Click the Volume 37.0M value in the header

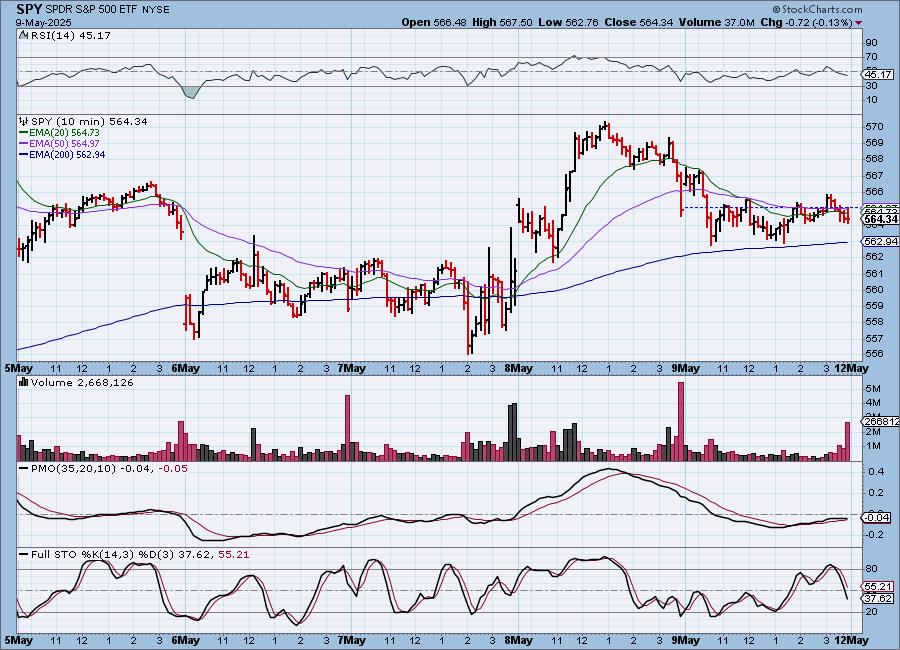(717, 22)
